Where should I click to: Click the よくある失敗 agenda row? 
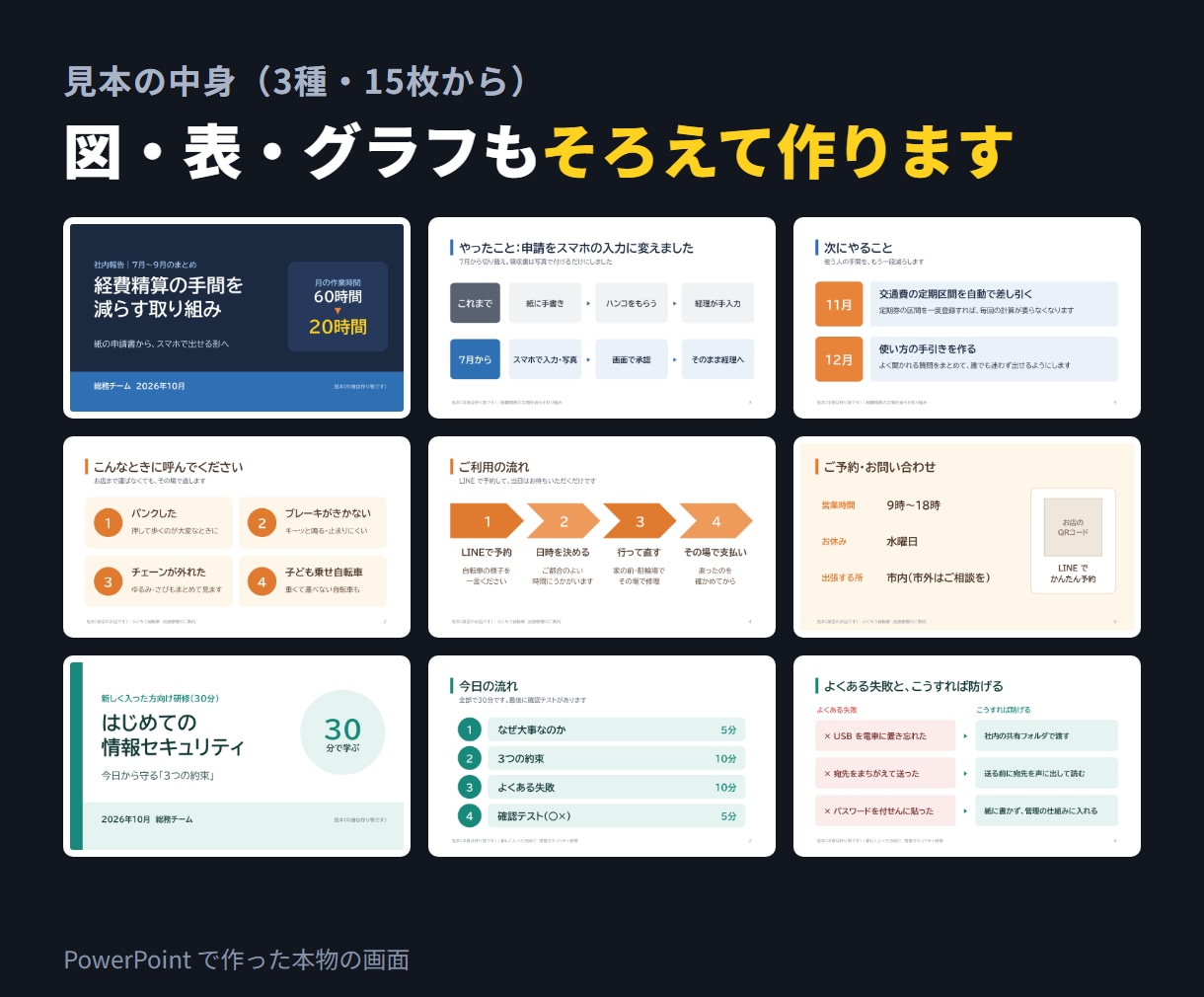point(617,787)
